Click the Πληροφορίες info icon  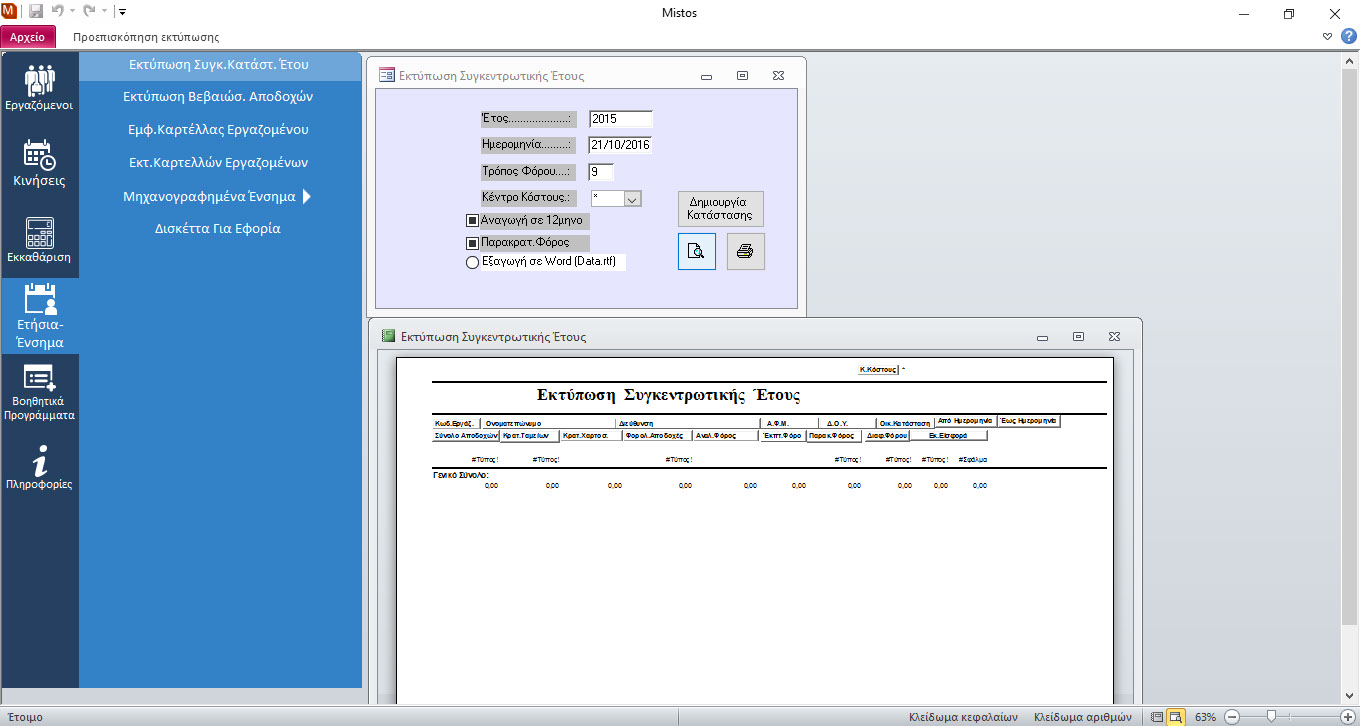(39, 468)
